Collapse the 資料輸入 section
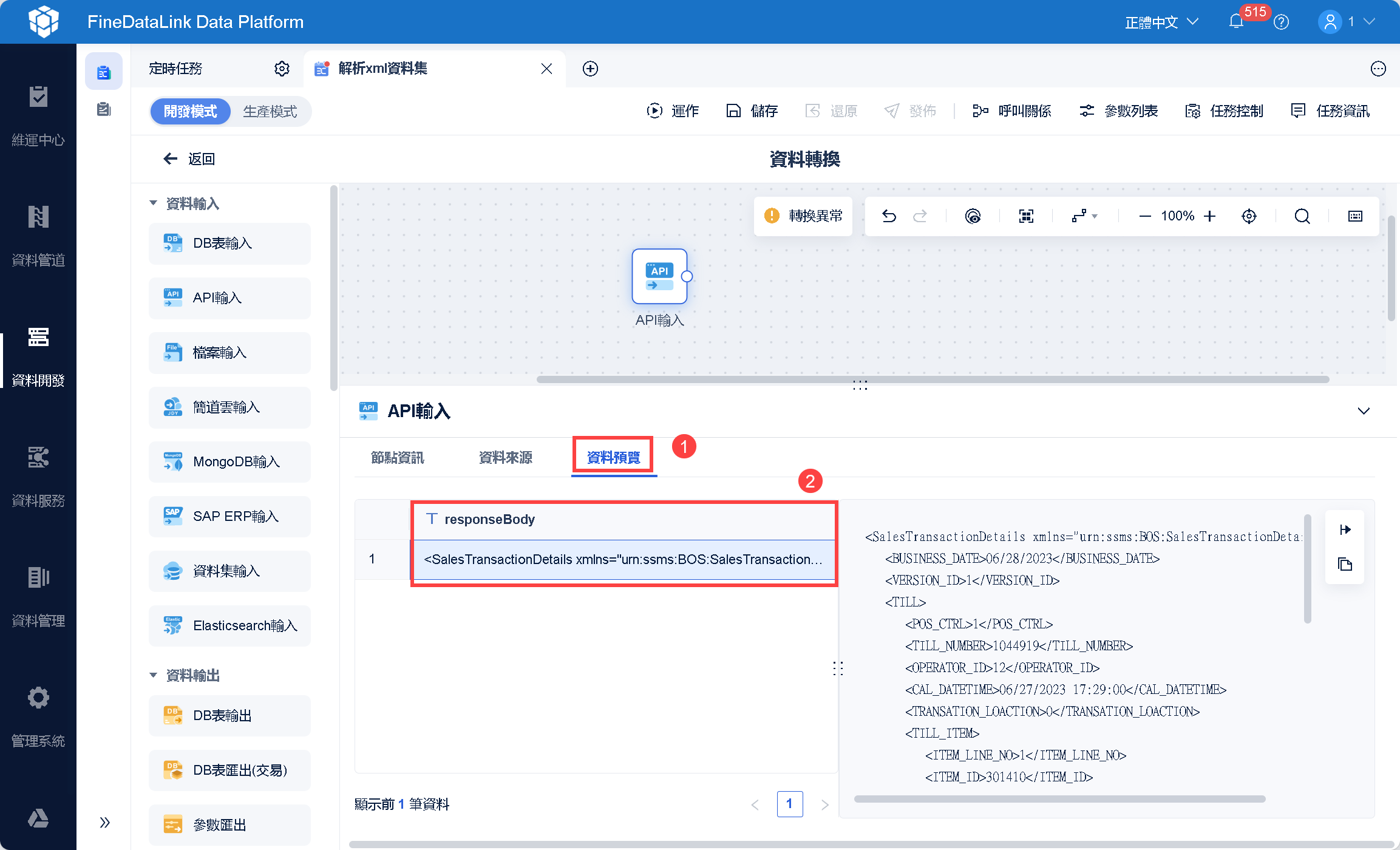Screen dimensions: 1400x850 (x=153, y=203)
